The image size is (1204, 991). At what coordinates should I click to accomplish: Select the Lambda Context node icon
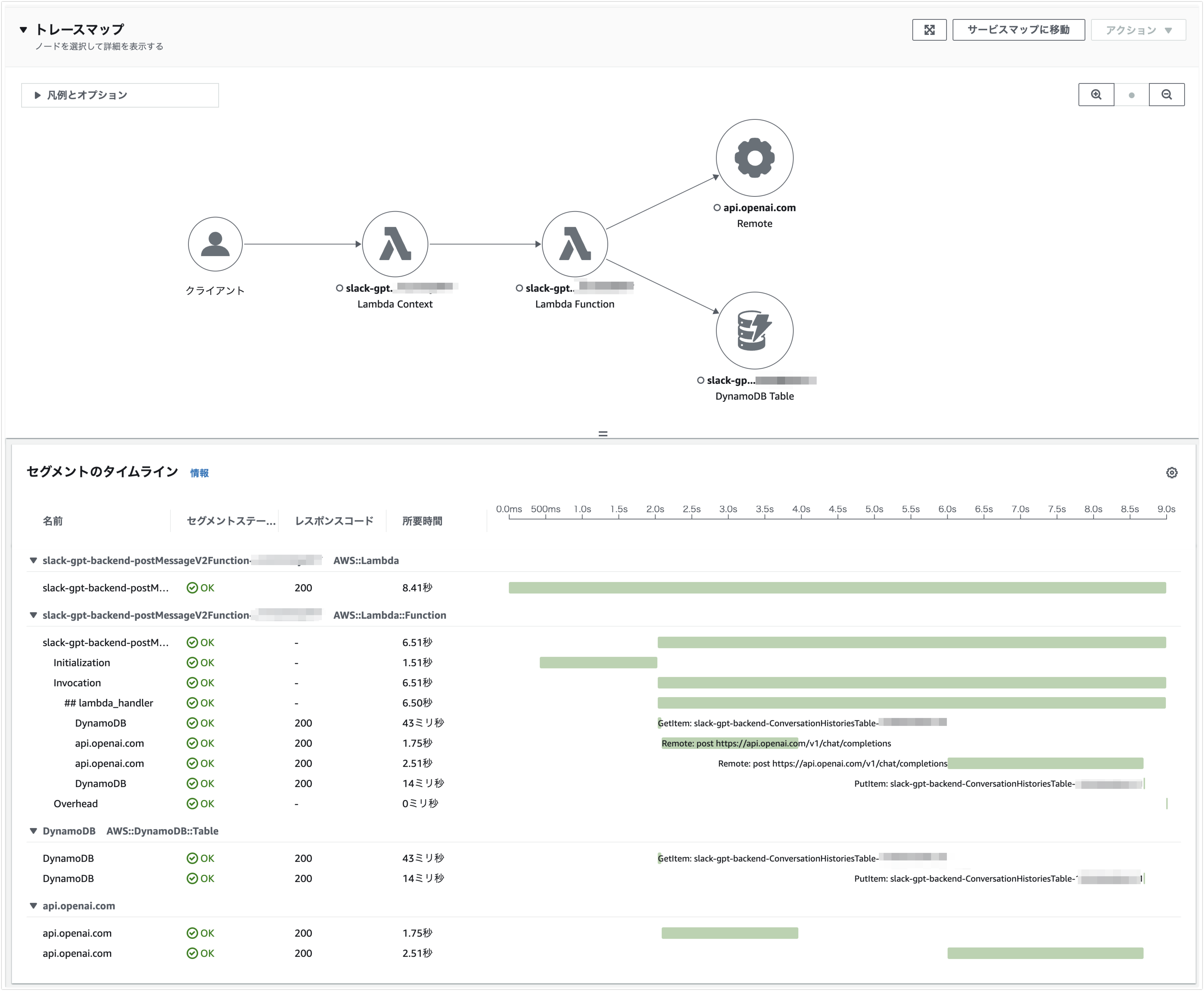tap(395, 244)
